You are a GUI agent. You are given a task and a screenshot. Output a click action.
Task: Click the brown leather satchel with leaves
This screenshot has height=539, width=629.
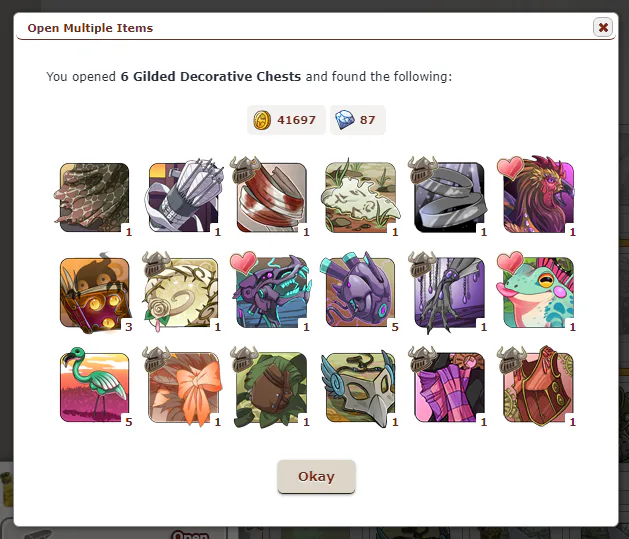tap(272, 387)
